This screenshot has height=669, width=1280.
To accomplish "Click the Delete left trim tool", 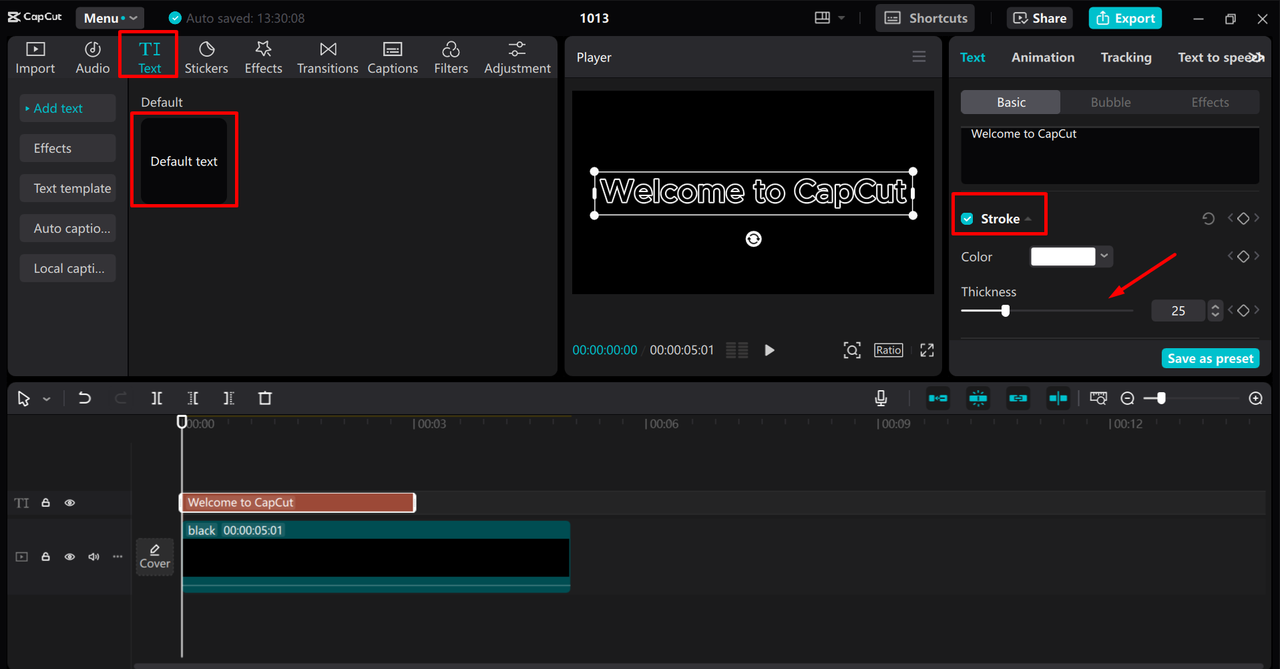I will [193, 398].
